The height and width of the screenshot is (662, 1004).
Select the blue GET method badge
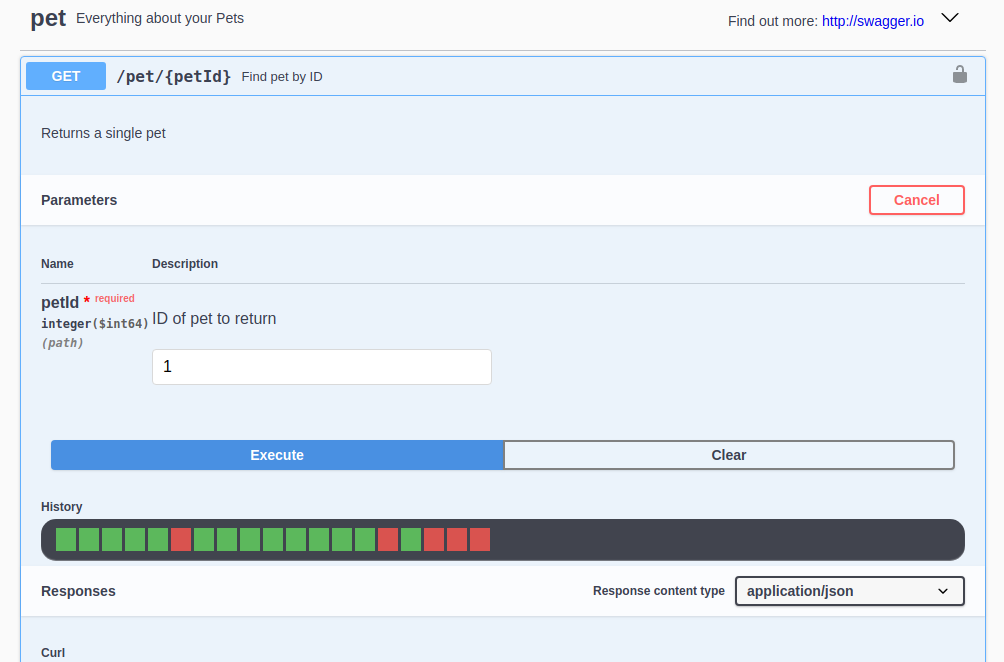[x=65, y=75]
